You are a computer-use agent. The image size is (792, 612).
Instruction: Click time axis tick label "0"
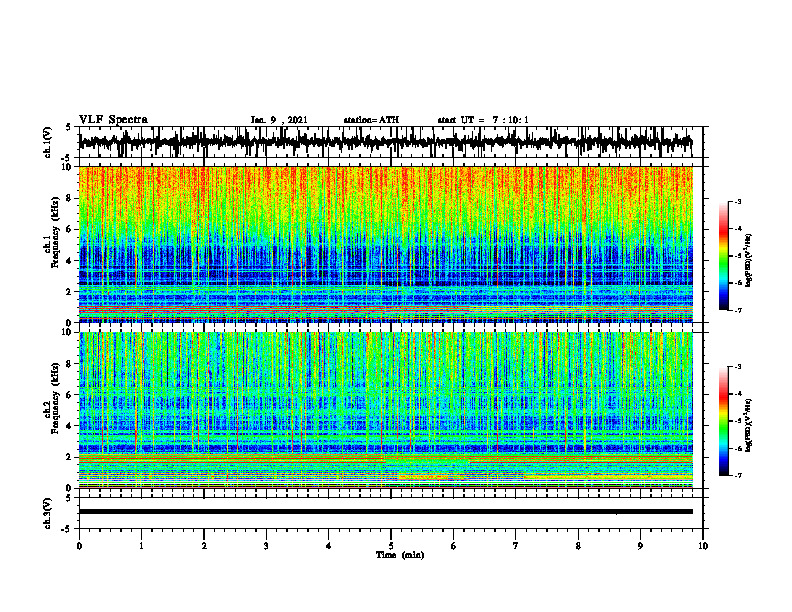pyautogui.click(x=79, y=546)
